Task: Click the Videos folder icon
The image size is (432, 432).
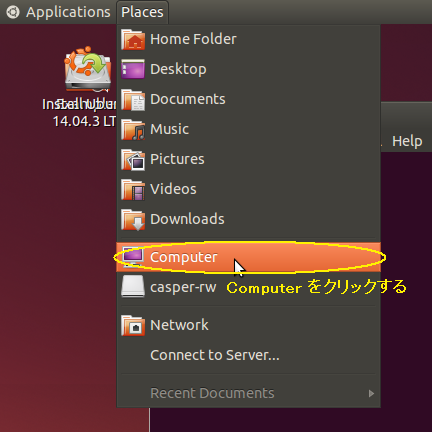Action: 133,190
